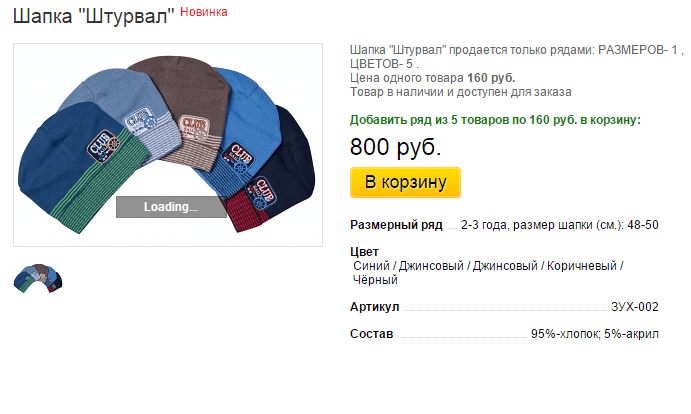Click the "Артикул" label
The width and height of the screenshot is (691, 414).
(x=375, y=306)
